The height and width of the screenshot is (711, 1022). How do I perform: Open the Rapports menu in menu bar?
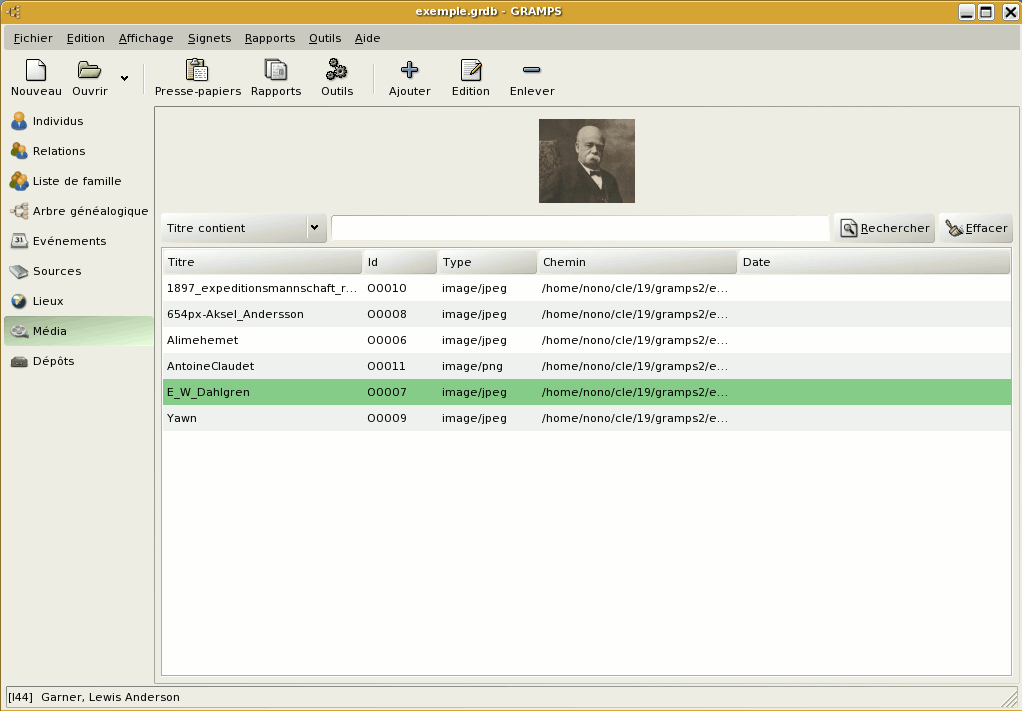pos(270,38)
